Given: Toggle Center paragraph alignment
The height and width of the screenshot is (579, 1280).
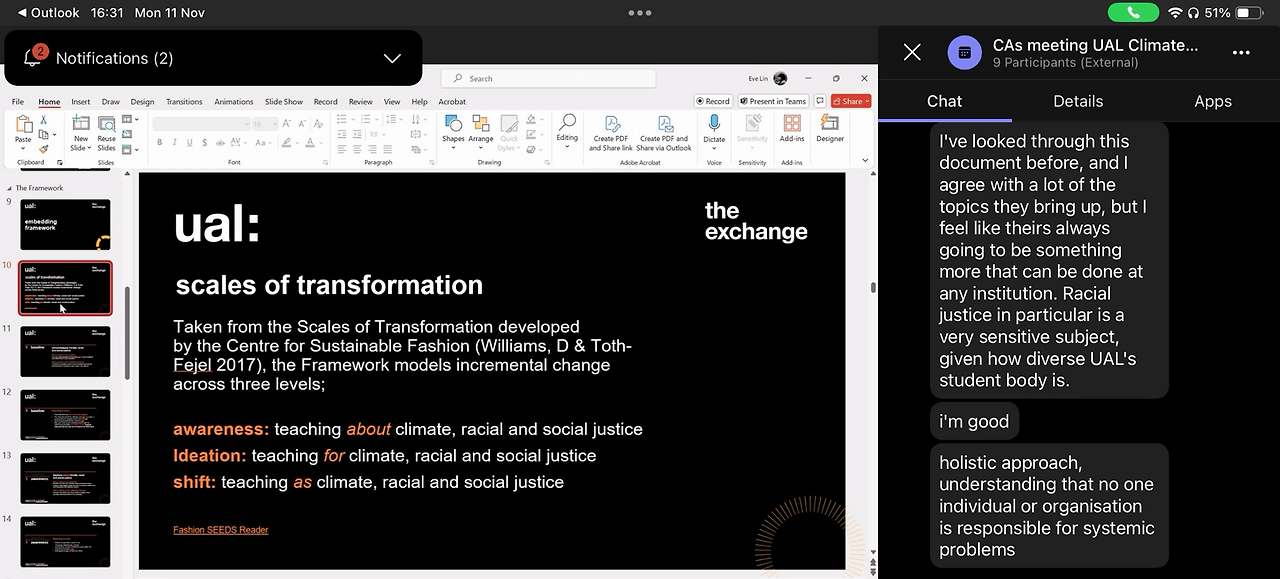Looking at the screenshot, I should point(357,149).
